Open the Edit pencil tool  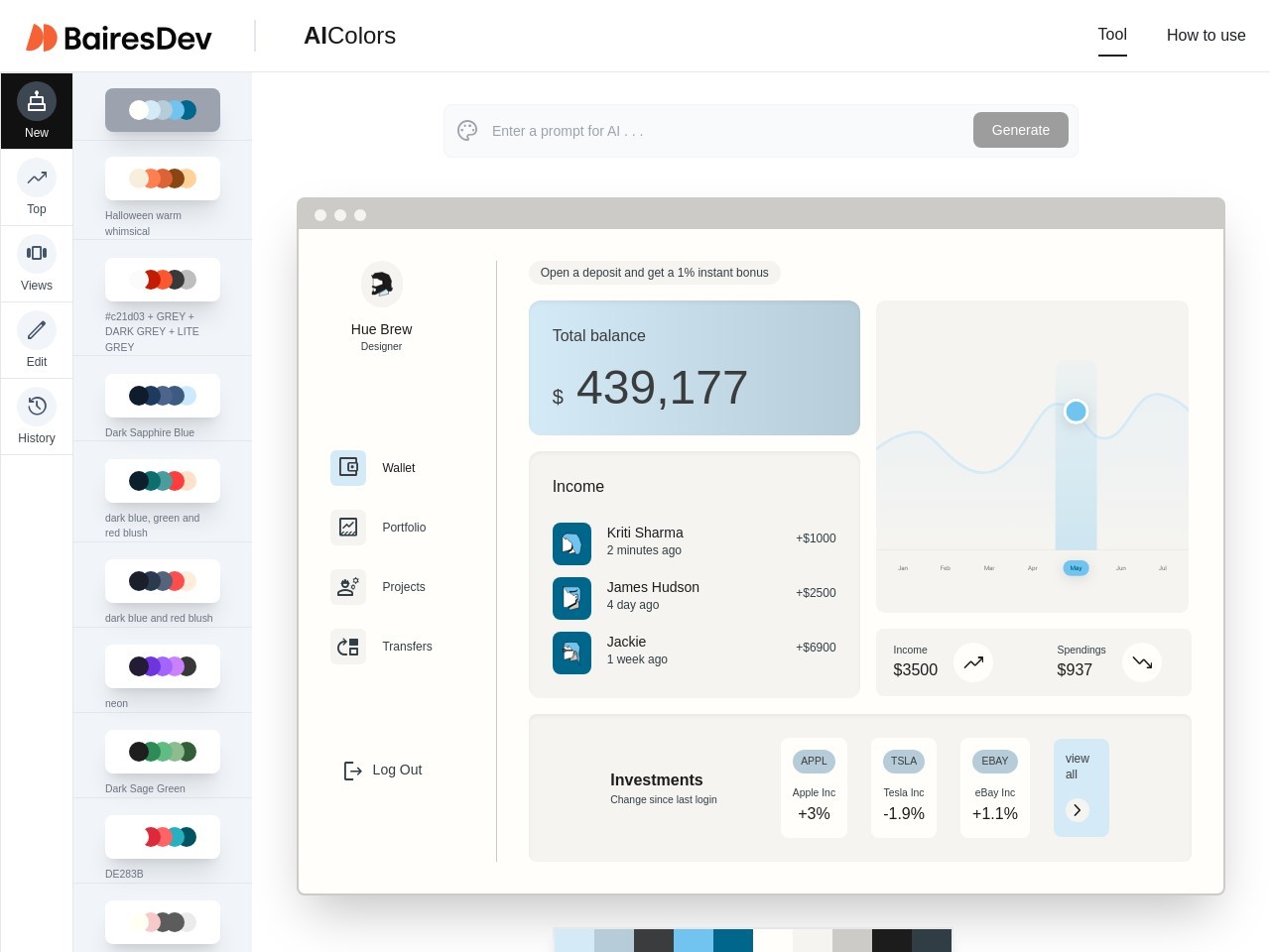37,330
